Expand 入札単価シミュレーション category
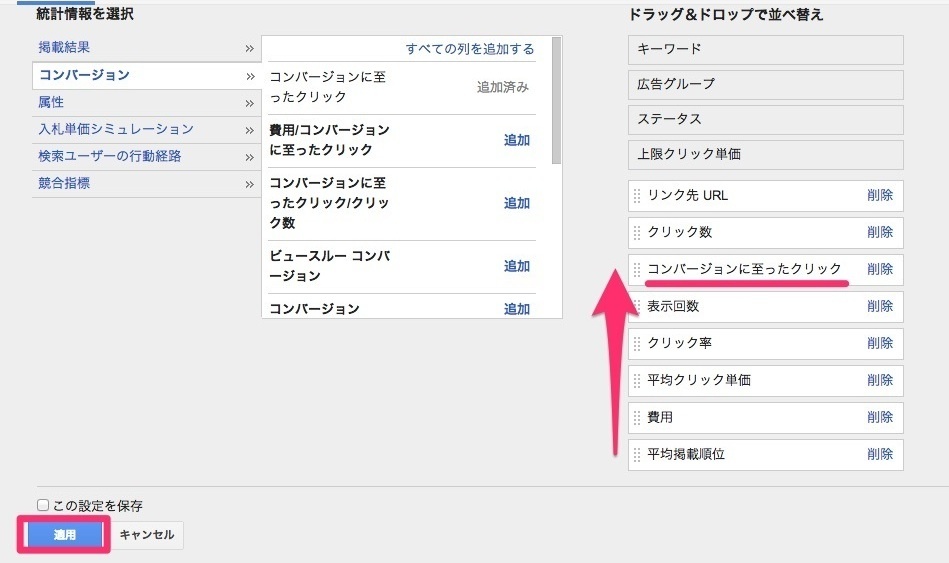This screenshot has width=949, height=563. pos(146,129)
